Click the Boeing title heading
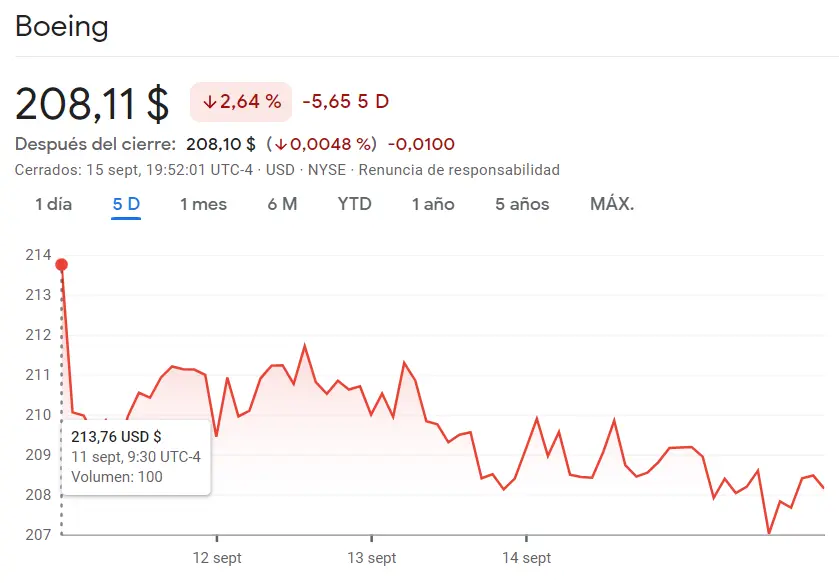Viewport: 839px width, 583px height. pos(62,27)
